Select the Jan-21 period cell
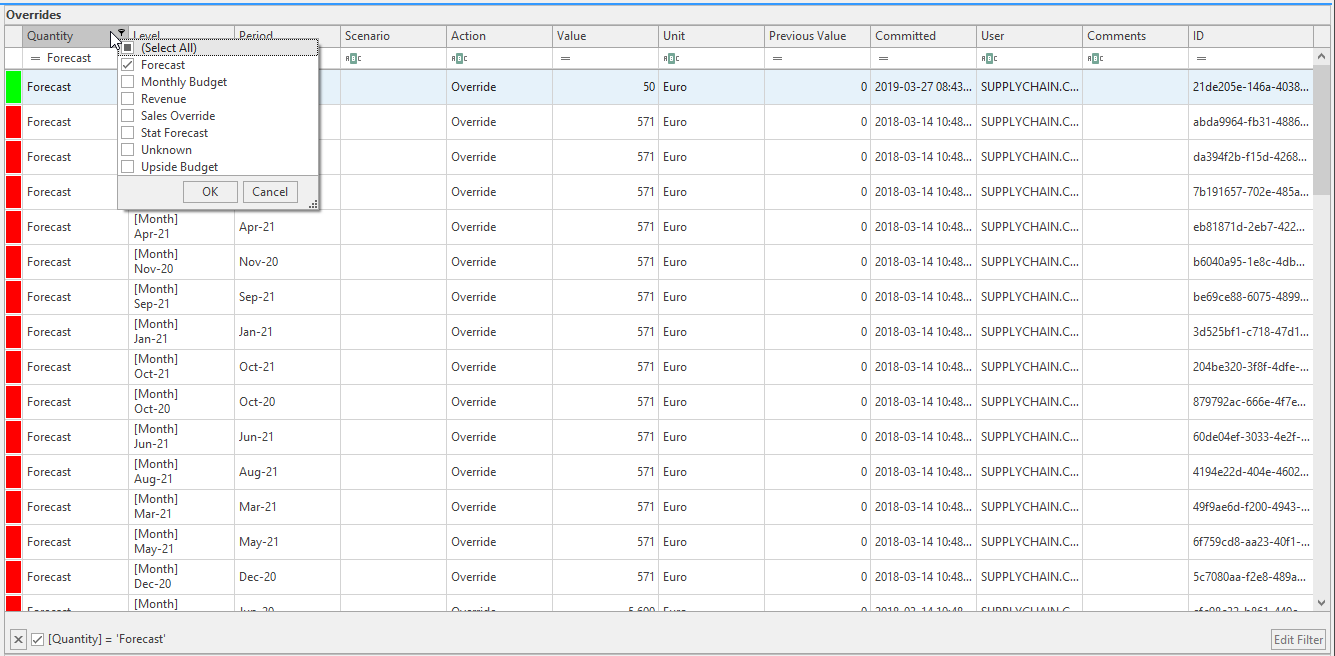Screen dimensions: 1335x656 coord(287,332)
